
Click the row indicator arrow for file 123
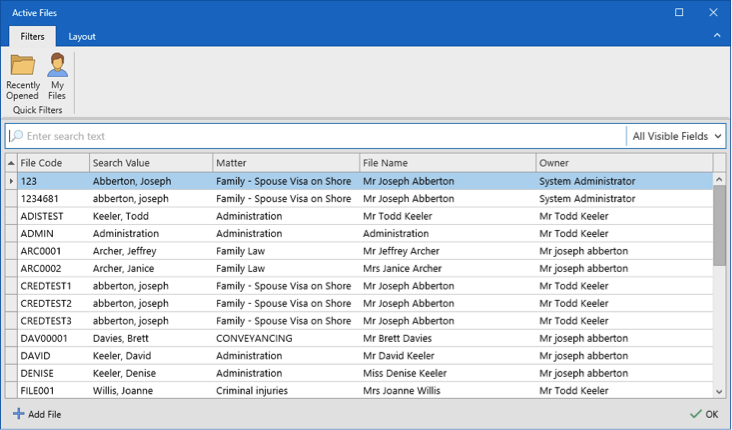click(x=11, y=182)
